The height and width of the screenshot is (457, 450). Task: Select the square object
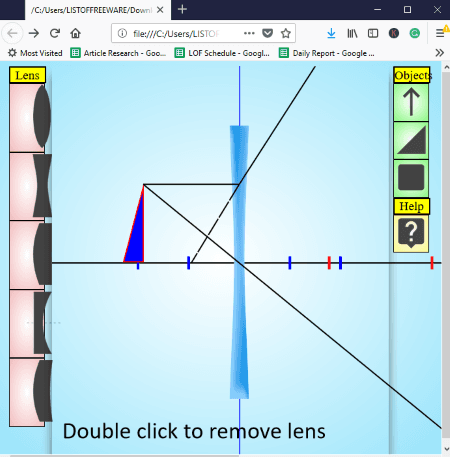coord(411,178)
